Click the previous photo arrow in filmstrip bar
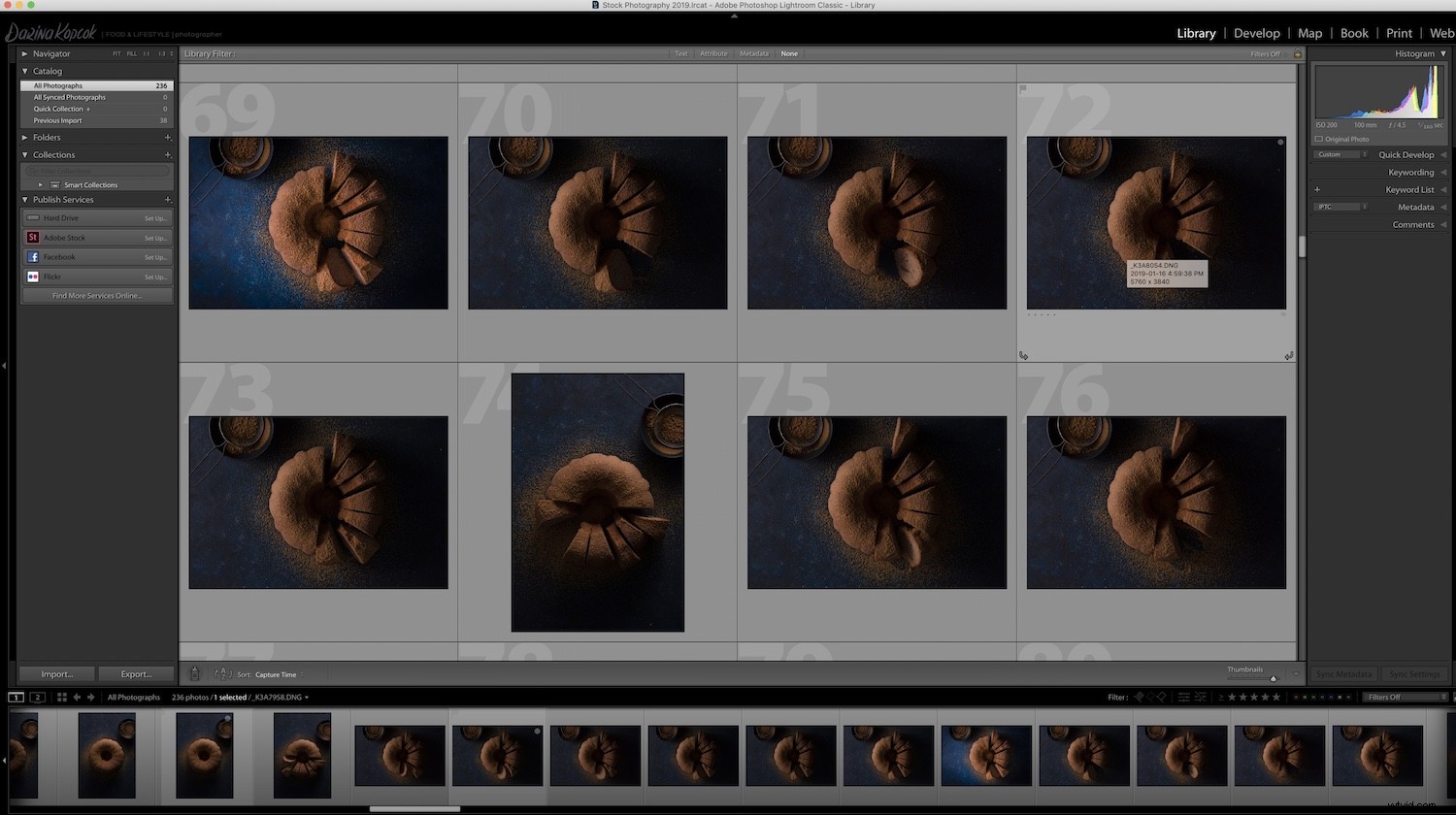This screenshot has height=815, width=1456. tap(77, 697)
